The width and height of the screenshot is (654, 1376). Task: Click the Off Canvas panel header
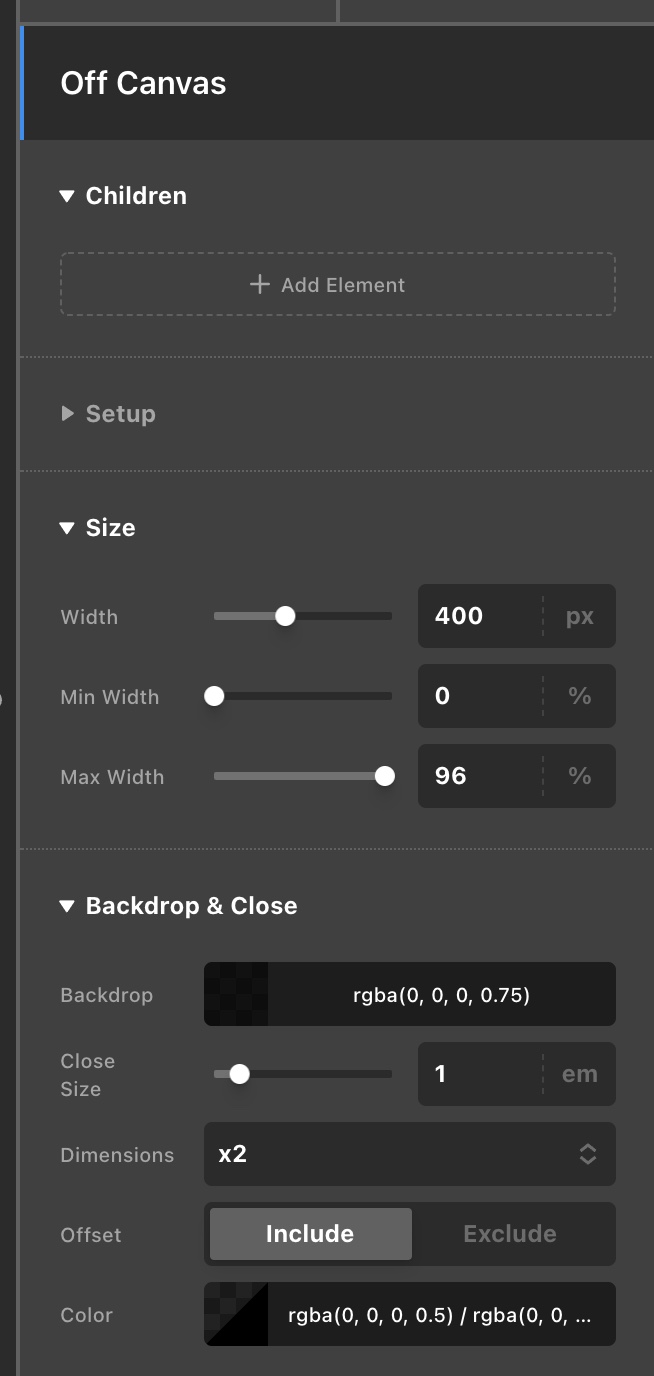click(337, 83)
